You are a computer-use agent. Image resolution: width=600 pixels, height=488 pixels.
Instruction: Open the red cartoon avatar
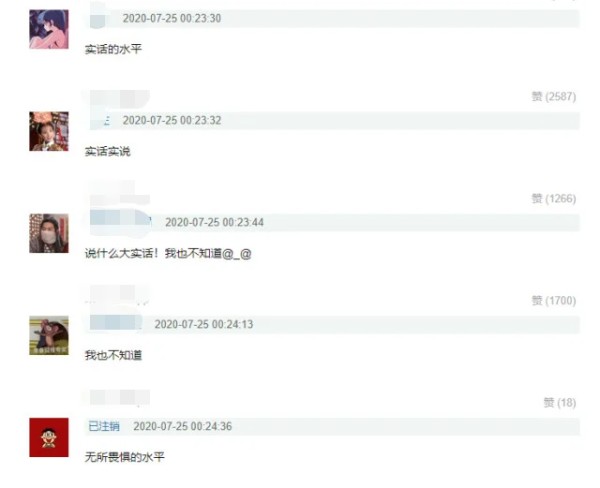49,437
